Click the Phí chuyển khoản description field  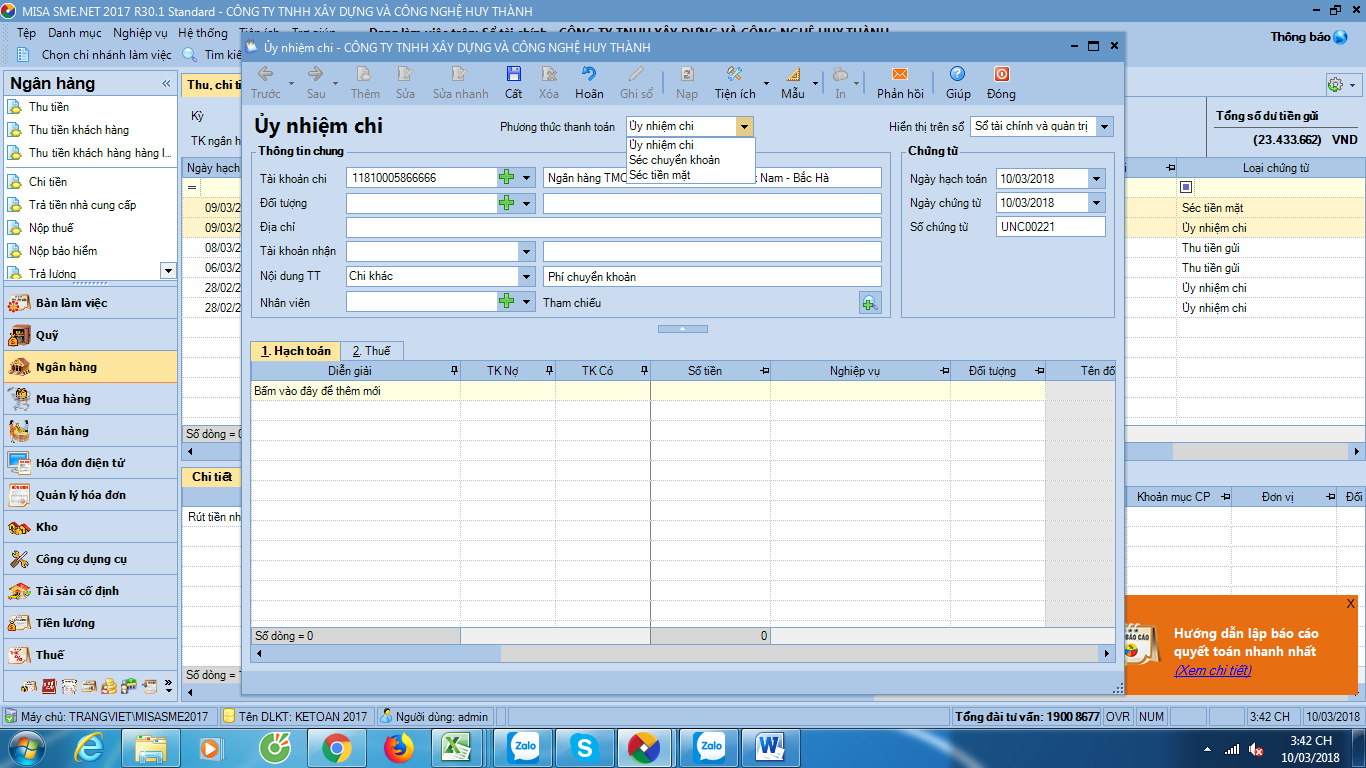712,276
